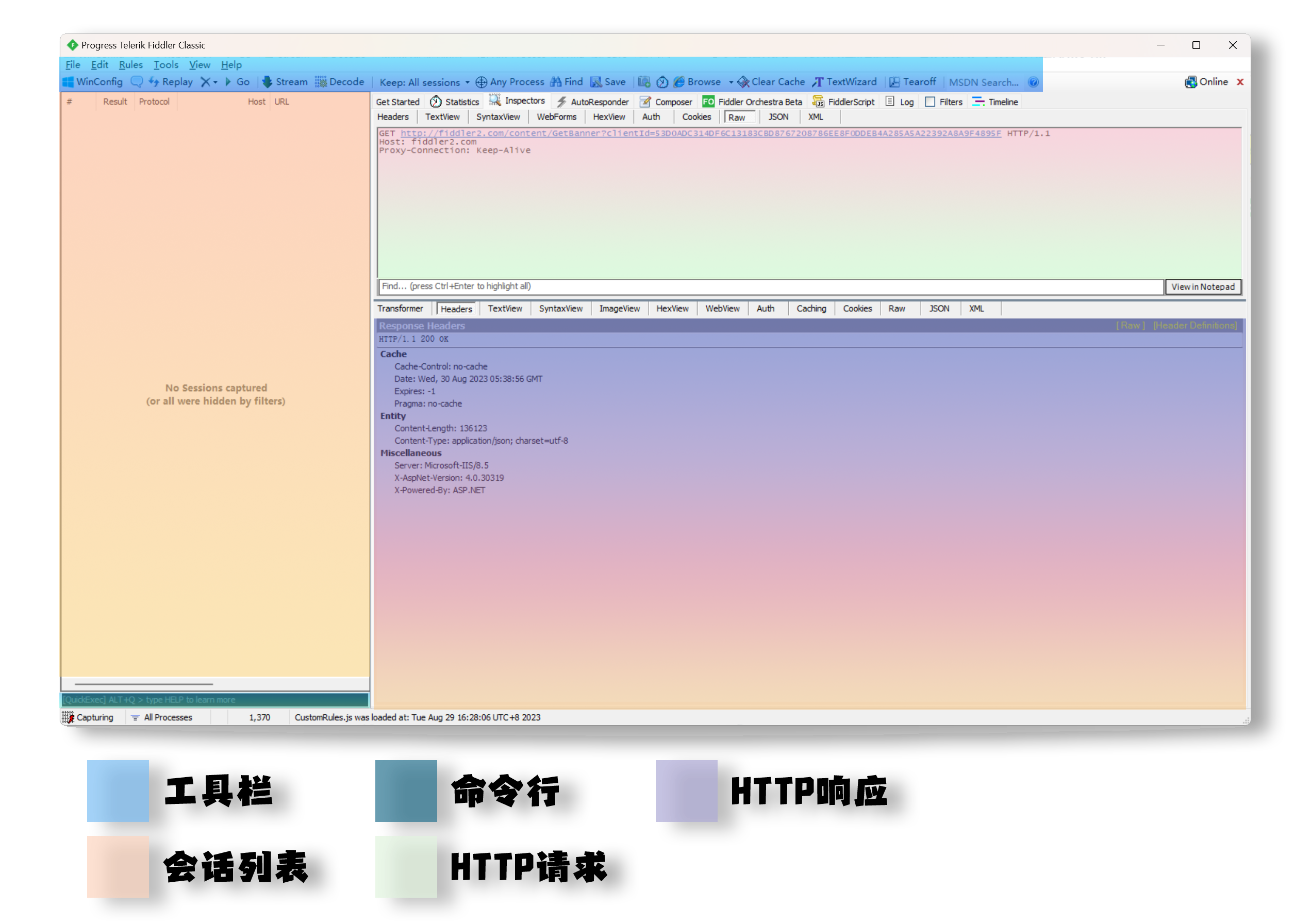
Task: Open the AutoResponder tab
Action: click(593, 102)
